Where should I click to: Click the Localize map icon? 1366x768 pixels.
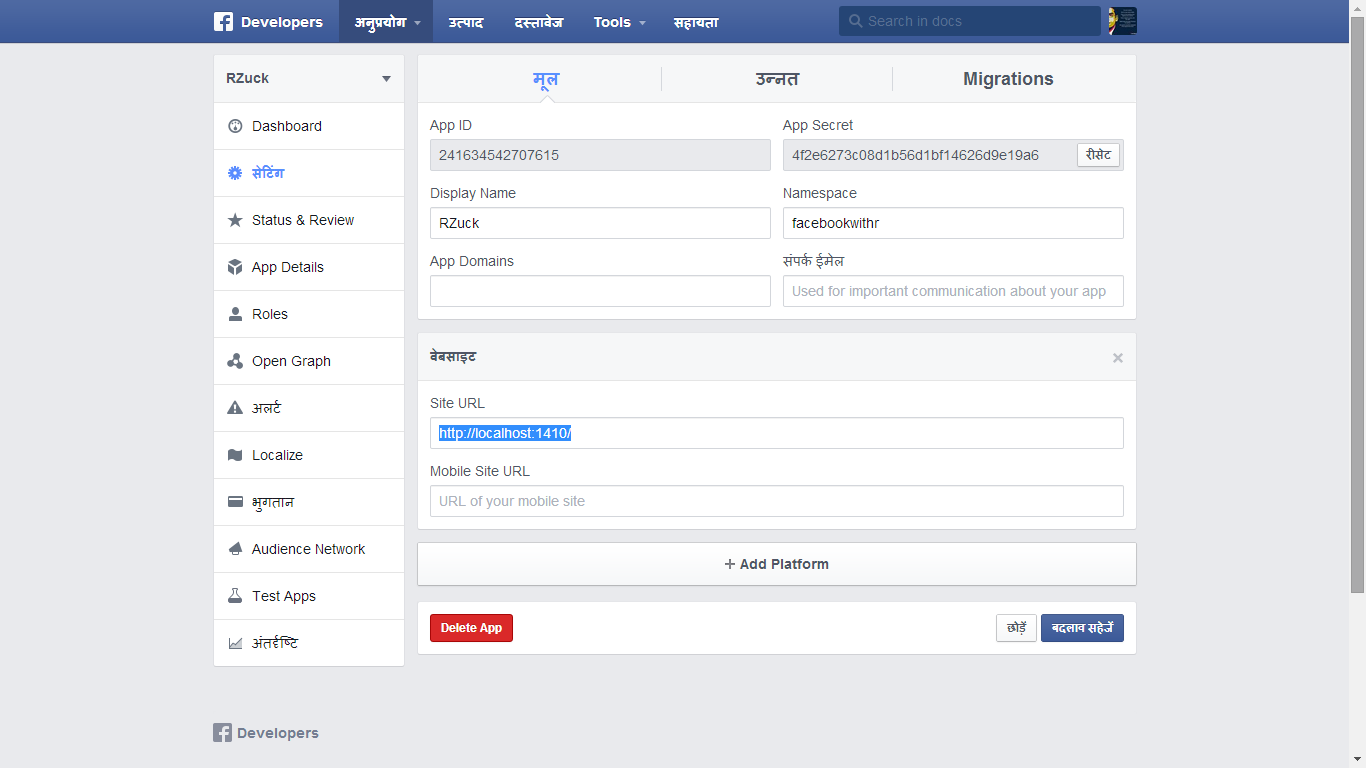click(235, 455)
